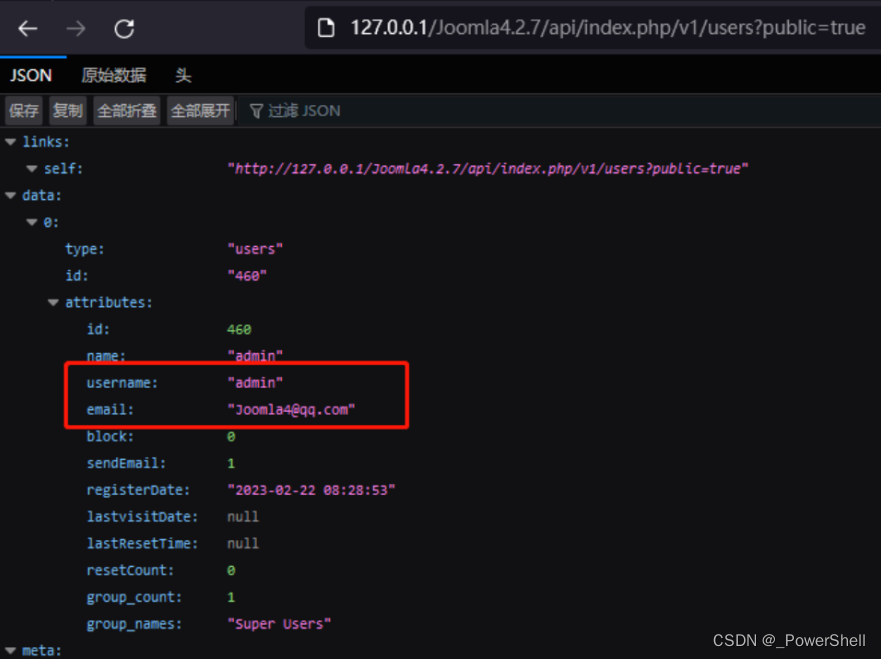The image size is (881, 659).
Task: Click the page info document icon
Action: click(x=326, y=28)
